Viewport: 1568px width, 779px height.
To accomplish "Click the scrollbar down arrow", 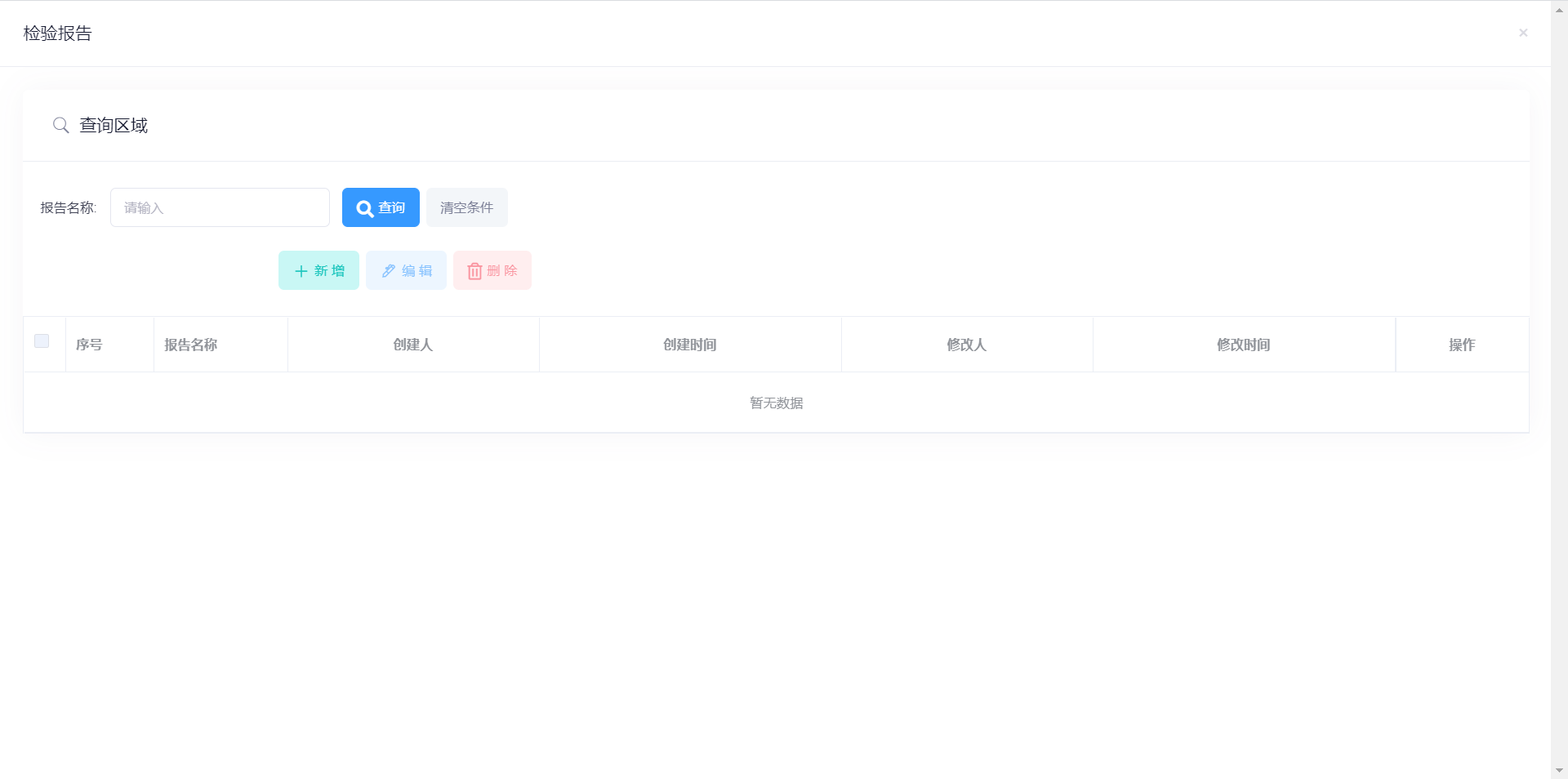I will click(1559, 770).
